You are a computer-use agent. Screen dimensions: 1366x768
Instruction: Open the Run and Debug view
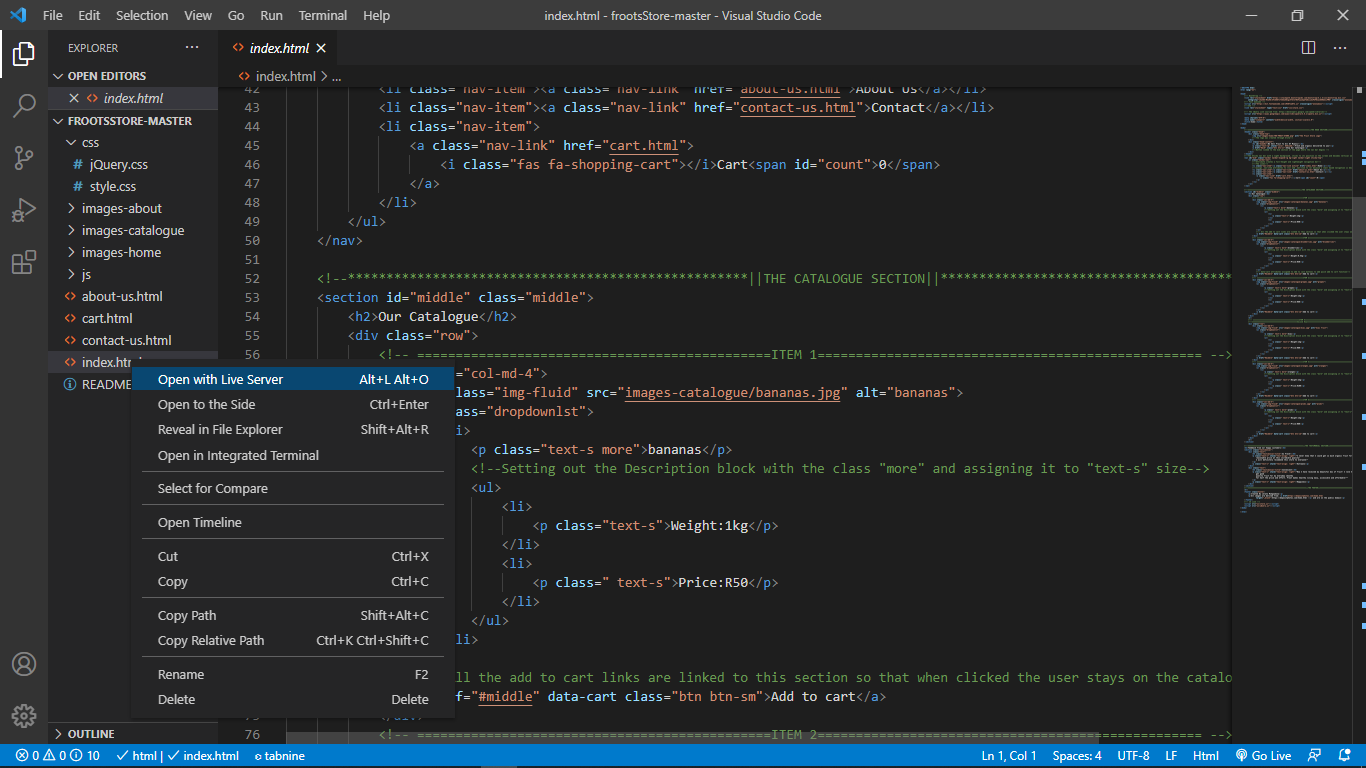click(24, 210)
